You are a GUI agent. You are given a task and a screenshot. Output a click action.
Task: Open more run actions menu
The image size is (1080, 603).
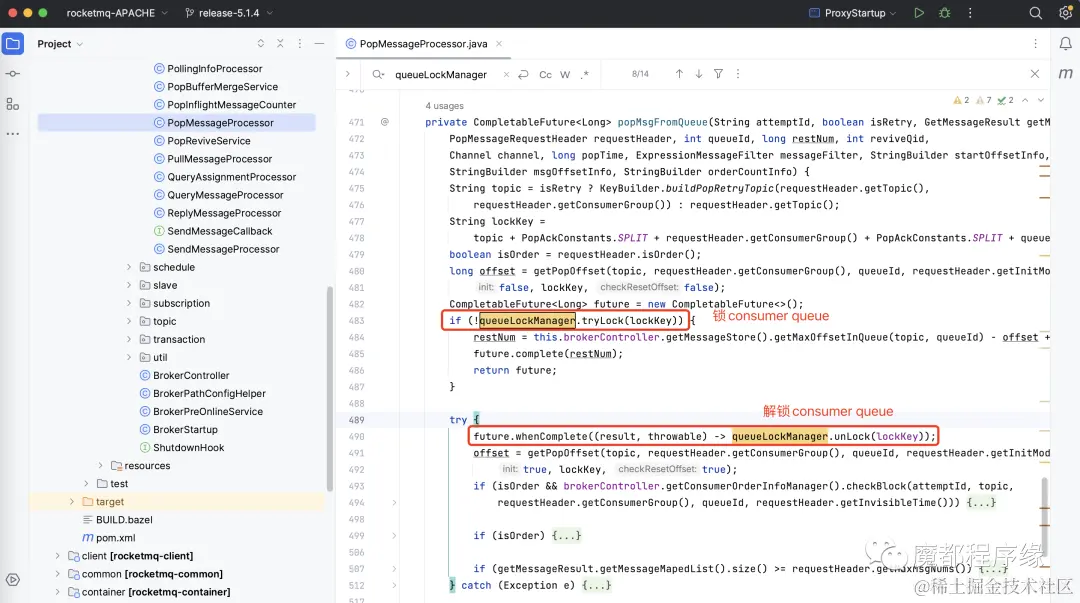coord(970,13)
